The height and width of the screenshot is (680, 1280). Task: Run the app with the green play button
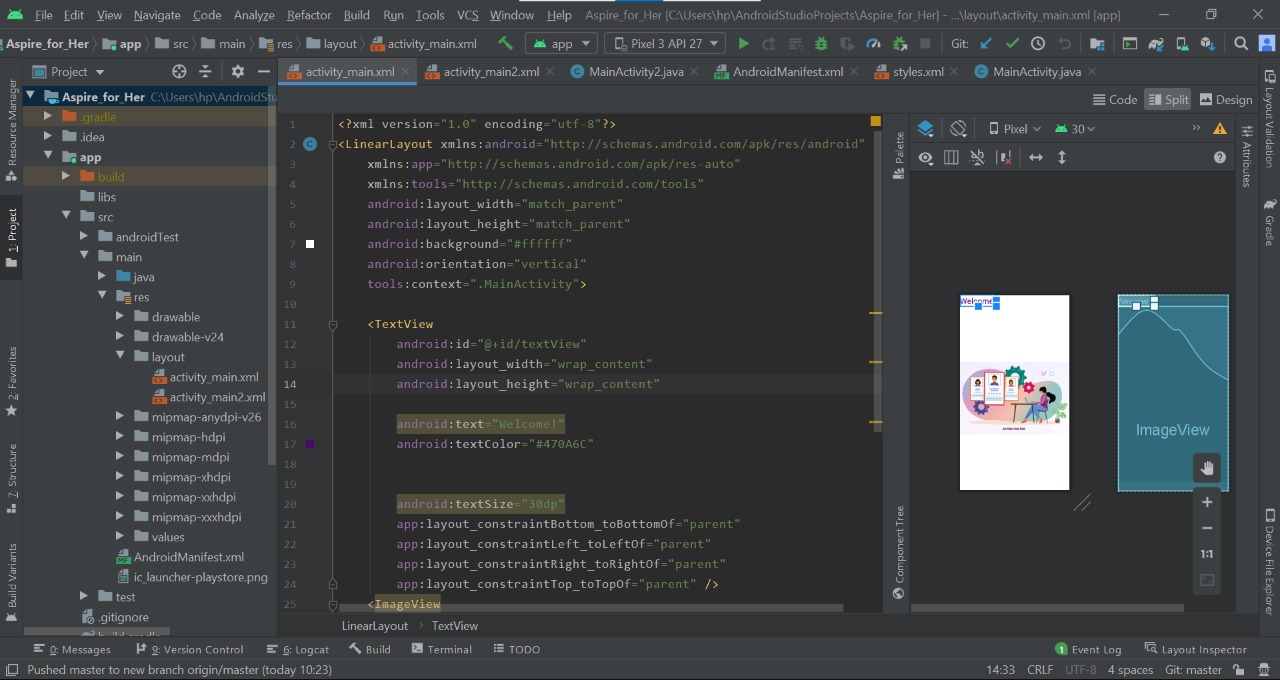[743, 44]
